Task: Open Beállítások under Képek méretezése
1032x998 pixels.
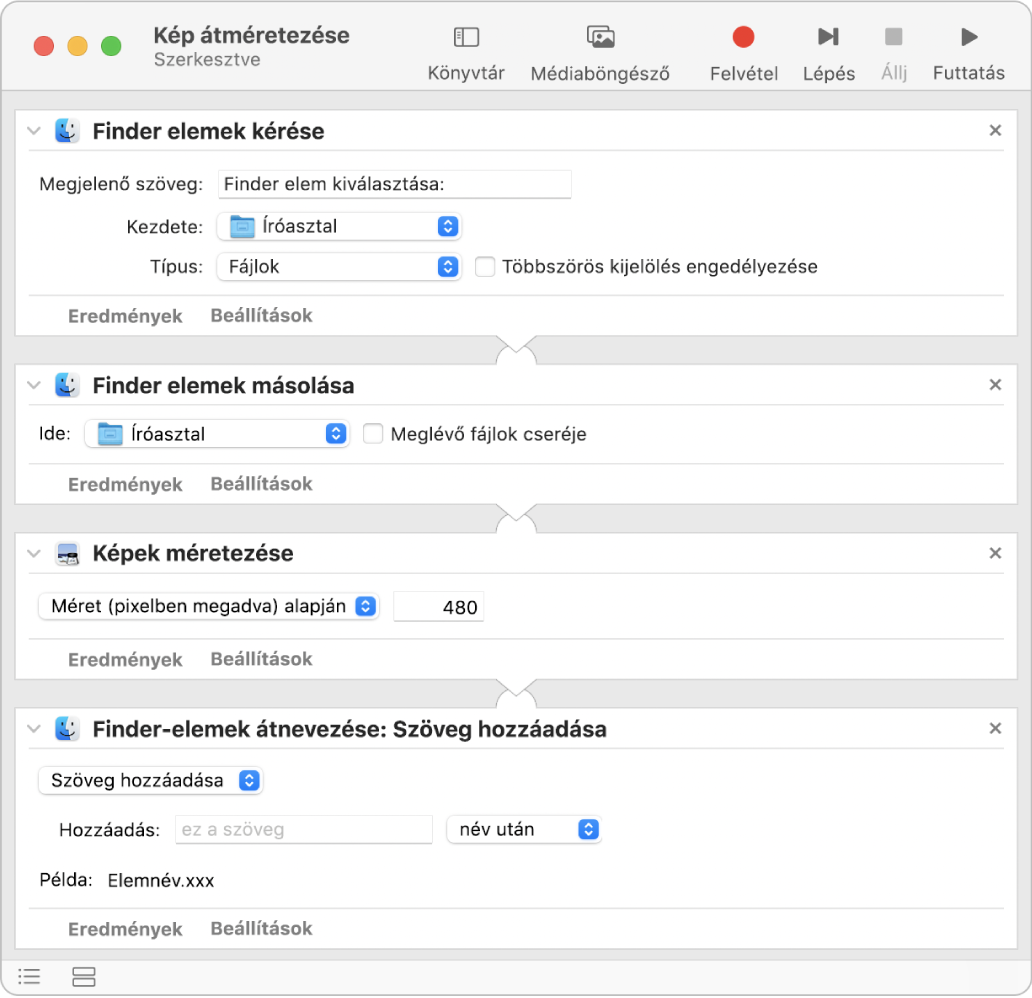Action: coord(261,659)
